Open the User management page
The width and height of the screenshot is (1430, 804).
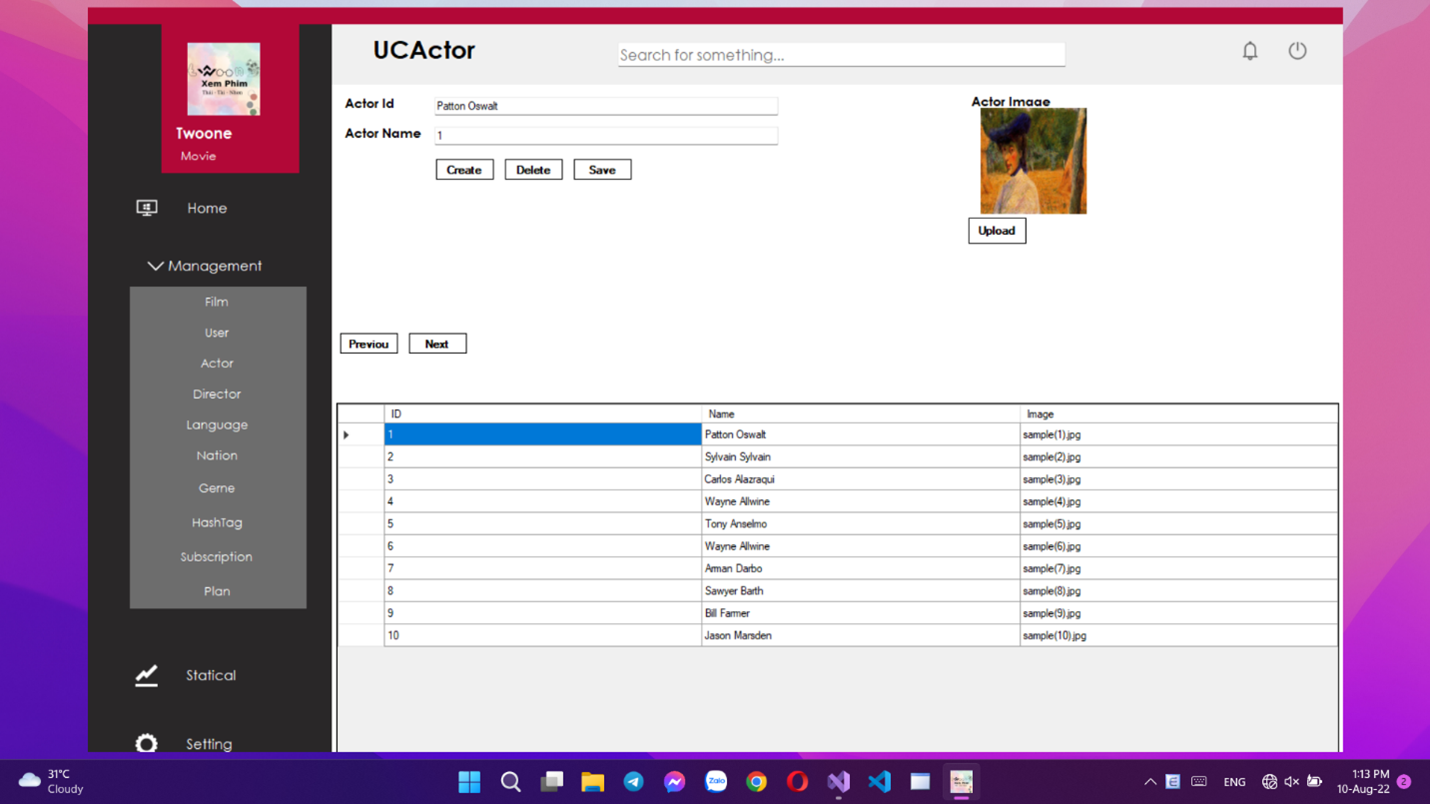pyautogui.click(x=217, y=333)
